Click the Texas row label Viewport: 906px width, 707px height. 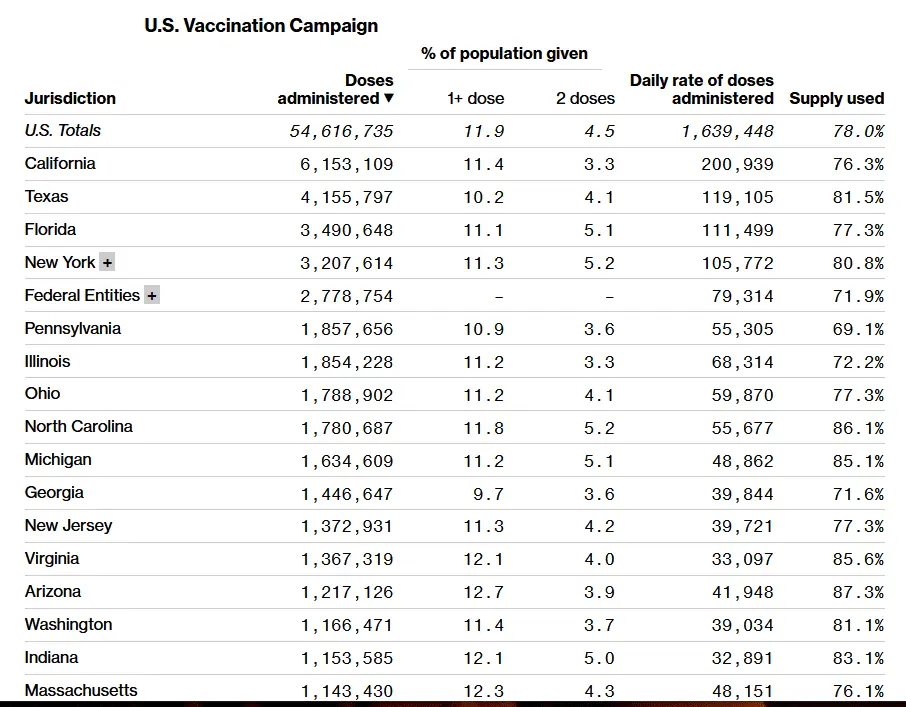[x=47, y=196]
